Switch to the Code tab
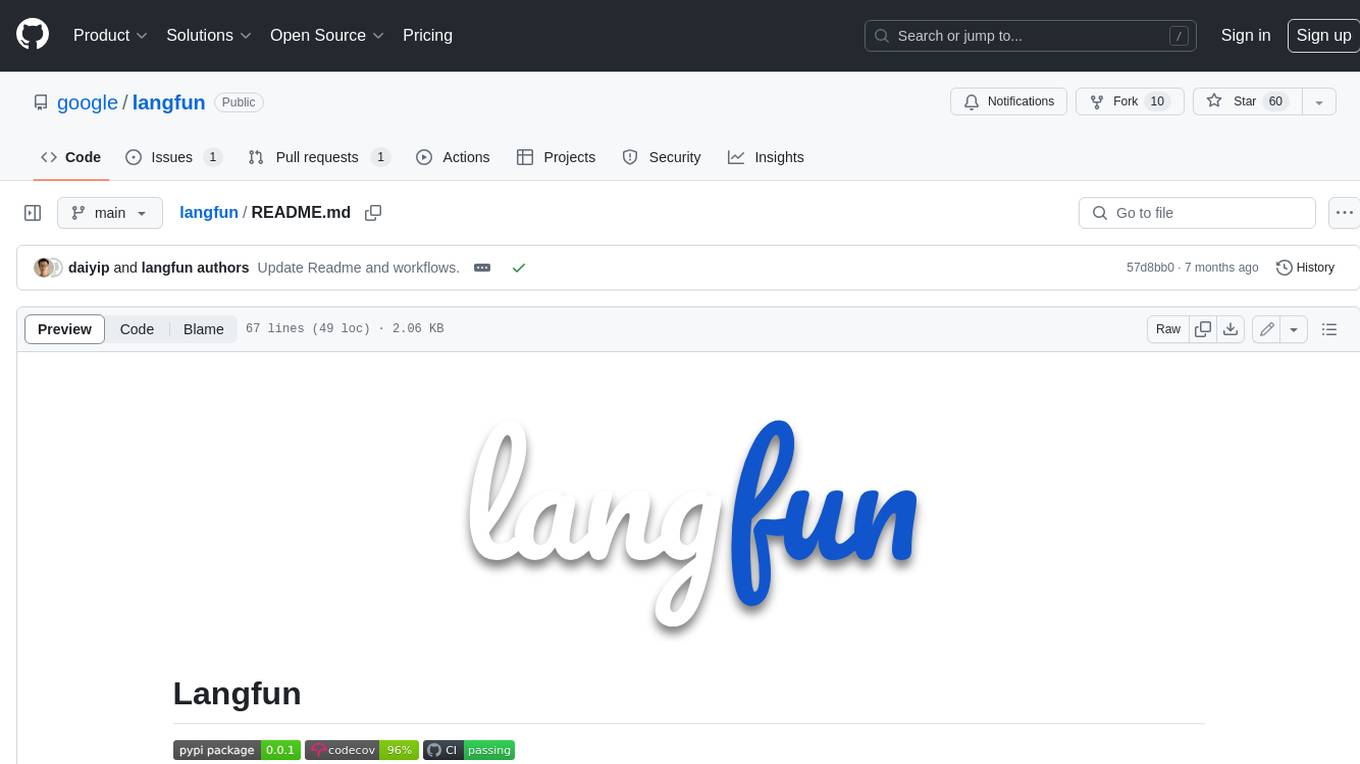Image resolution: width=1360 pixels, height=764 pixels. [x=70, y=157]
